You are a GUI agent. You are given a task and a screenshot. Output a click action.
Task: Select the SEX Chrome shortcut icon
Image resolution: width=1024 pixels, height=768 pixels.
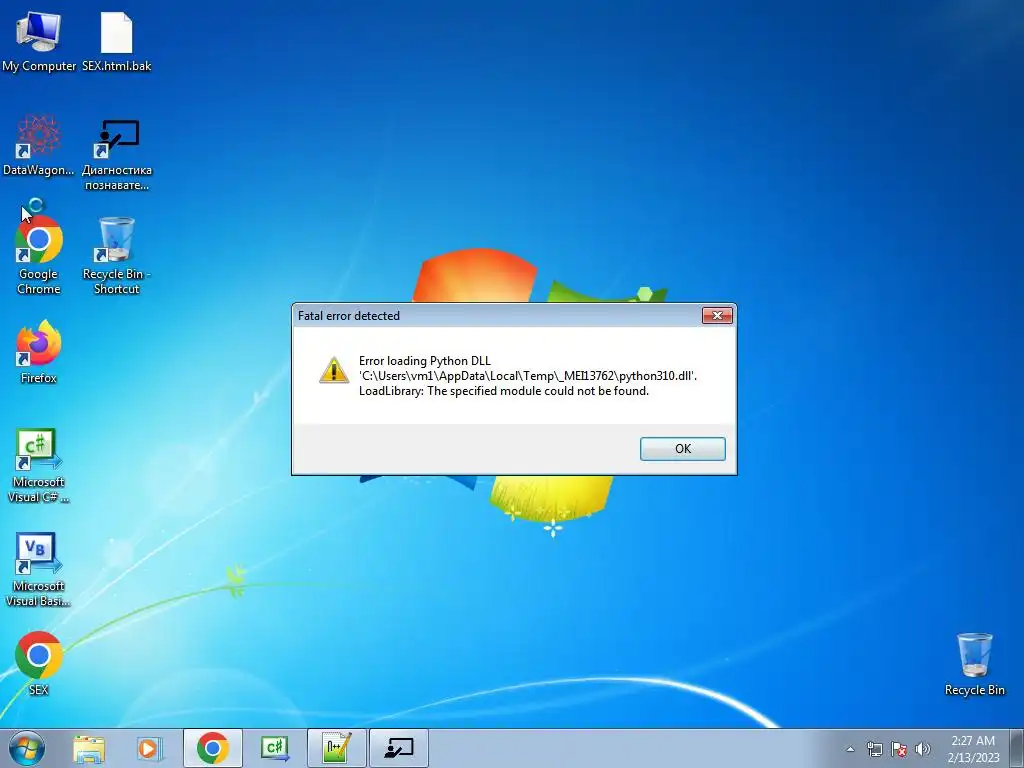[x=39, y=663]
